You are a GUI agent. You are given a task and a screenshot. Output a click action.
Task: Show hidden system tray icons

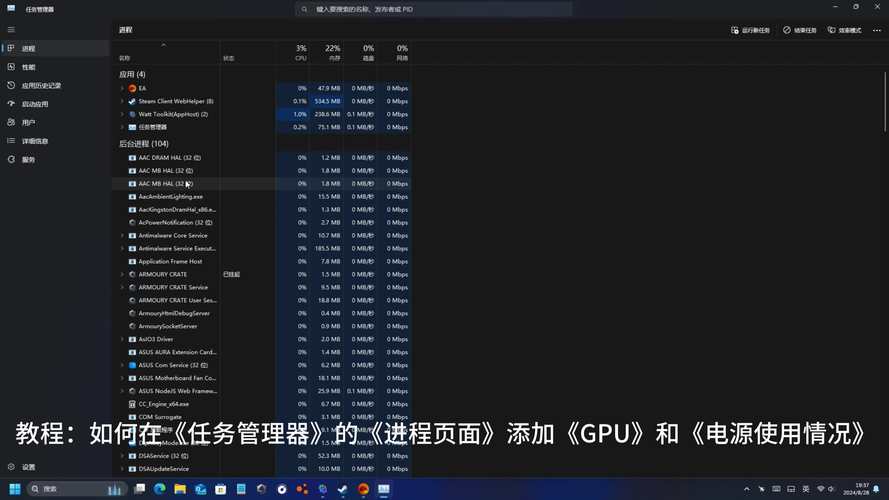(747, 489)
